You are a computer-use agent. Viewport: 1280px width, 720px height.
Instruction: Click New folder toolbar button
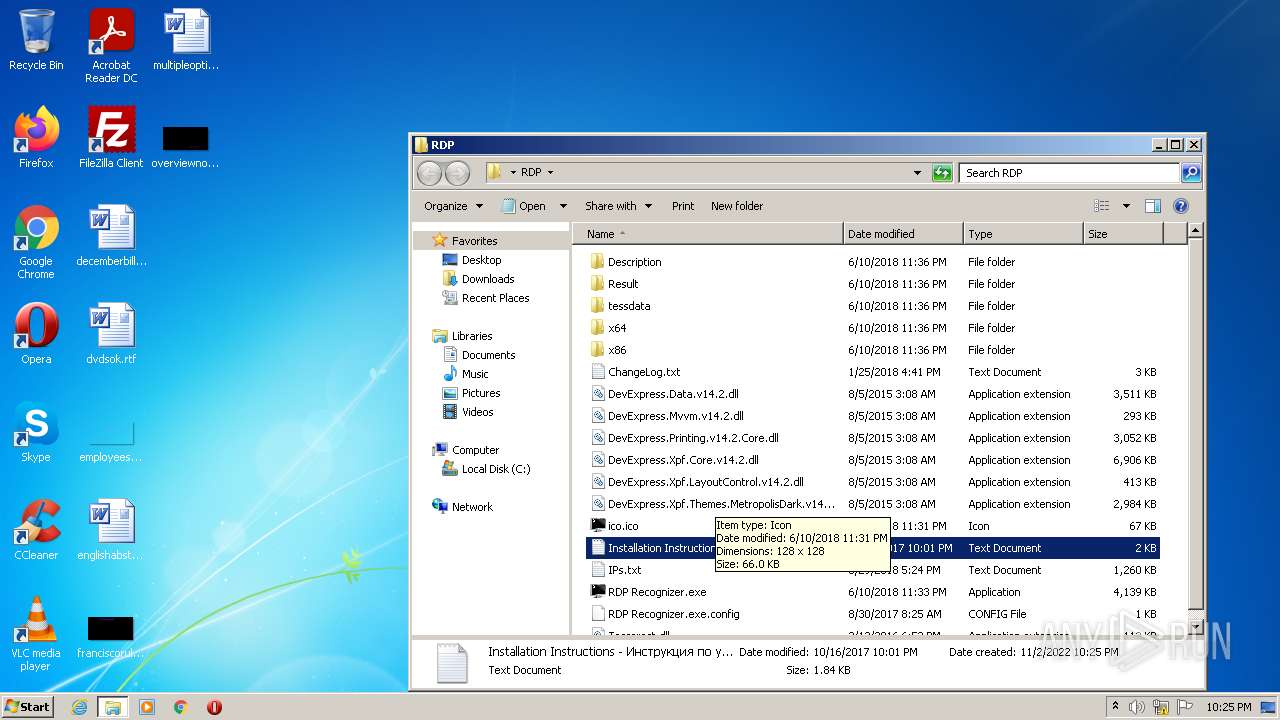coord(737,206)
